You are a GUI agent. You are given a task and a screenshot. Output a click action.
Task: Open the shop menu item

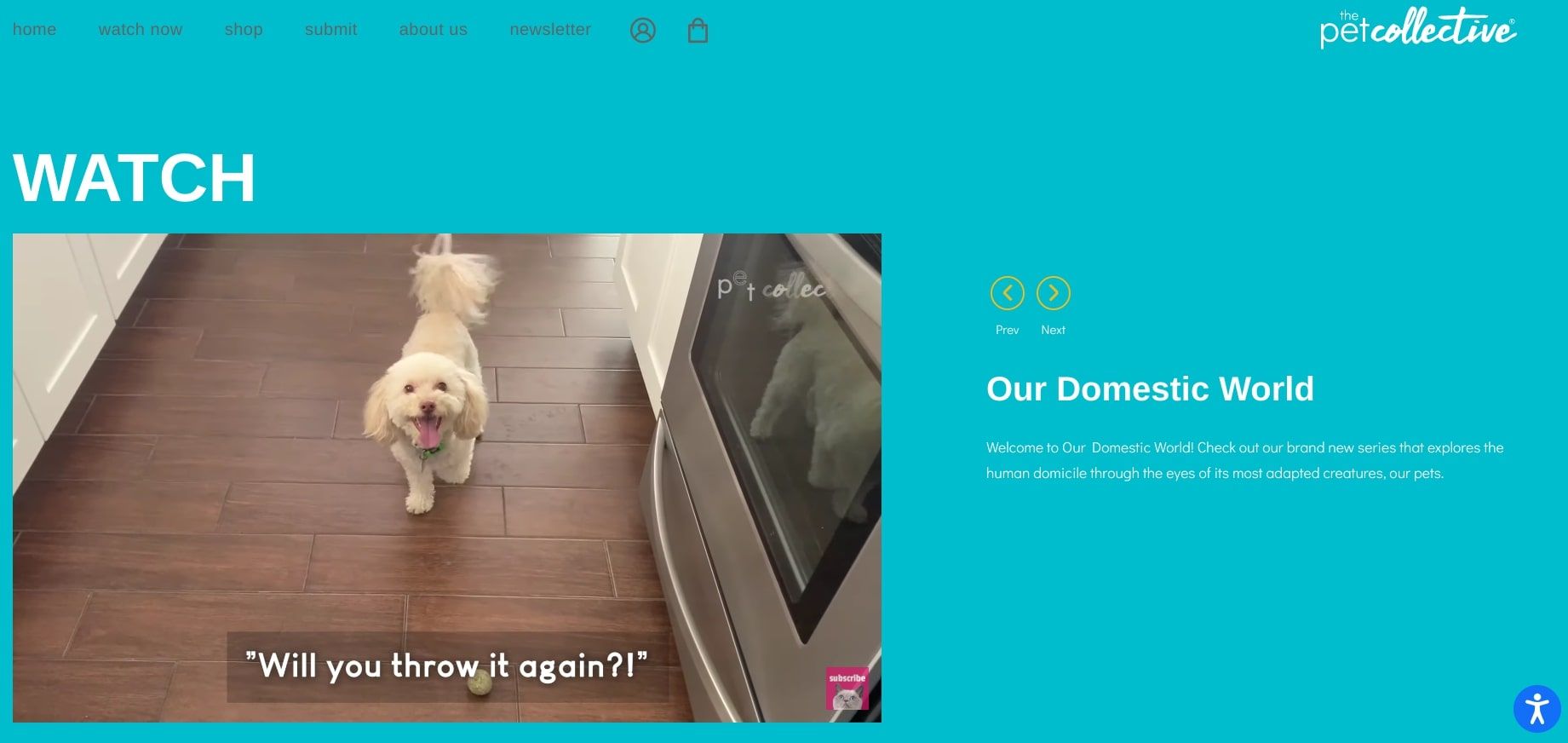(x=244, y=30)
